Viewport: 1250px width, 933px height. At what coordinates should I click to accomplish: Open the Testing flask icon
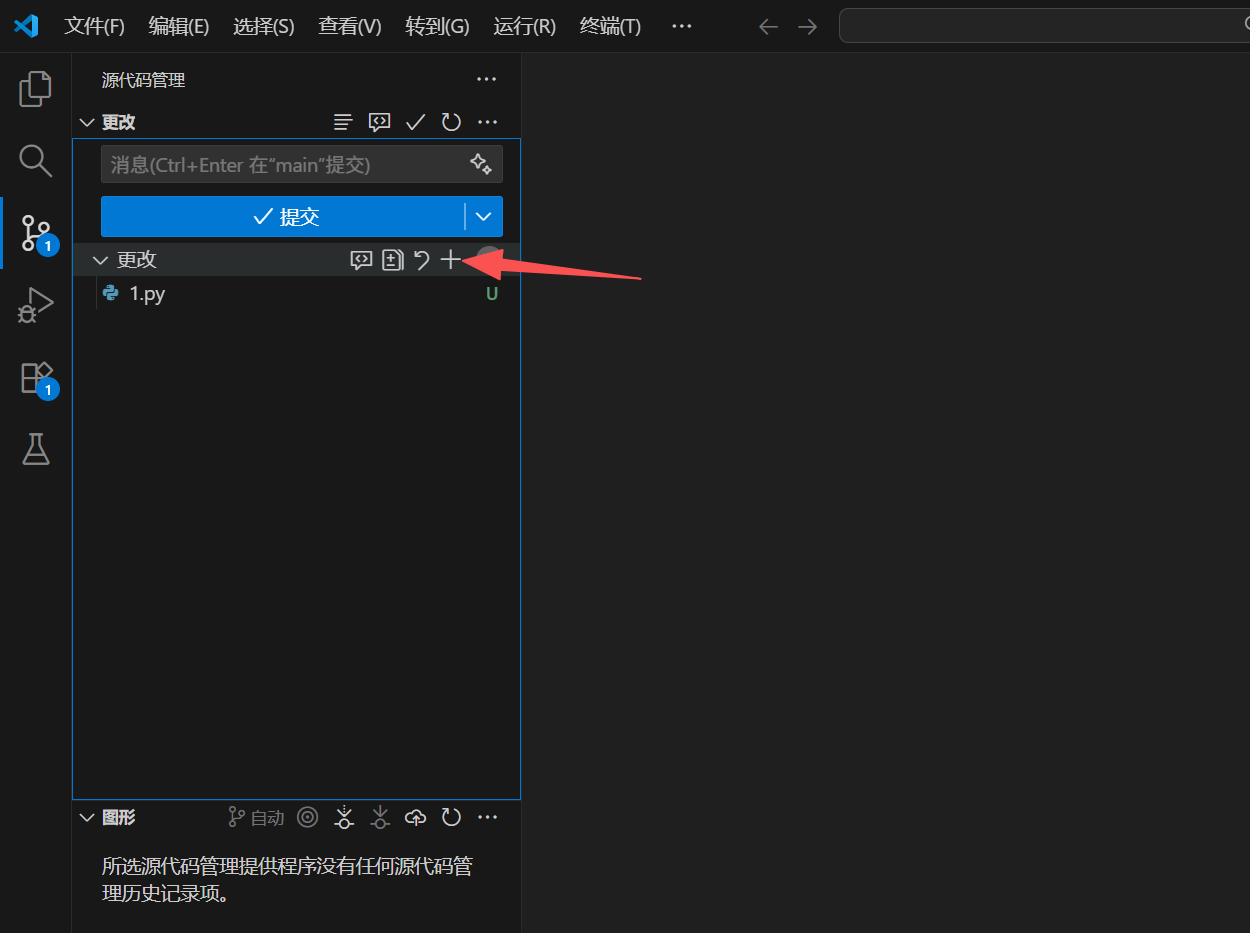click(35, 450)
